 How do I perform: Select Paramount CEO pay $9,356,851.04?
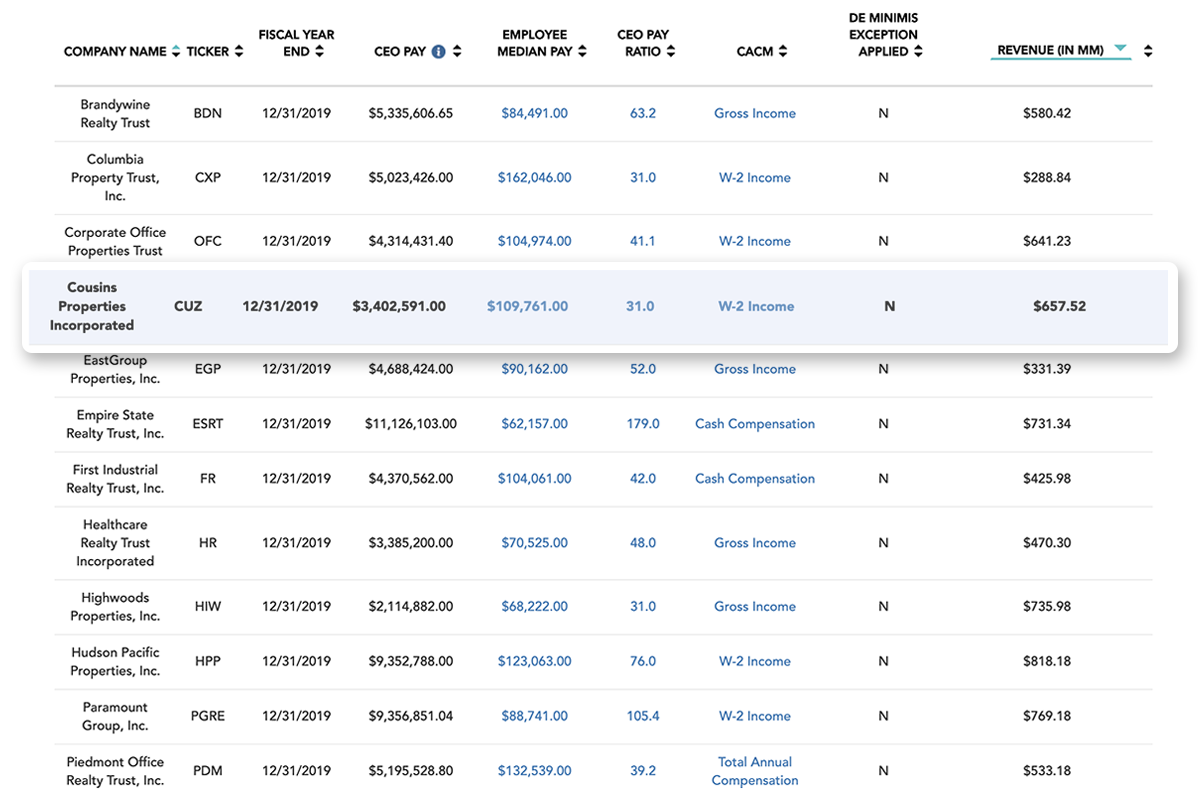pyautogui.click(x=411, y=716)
